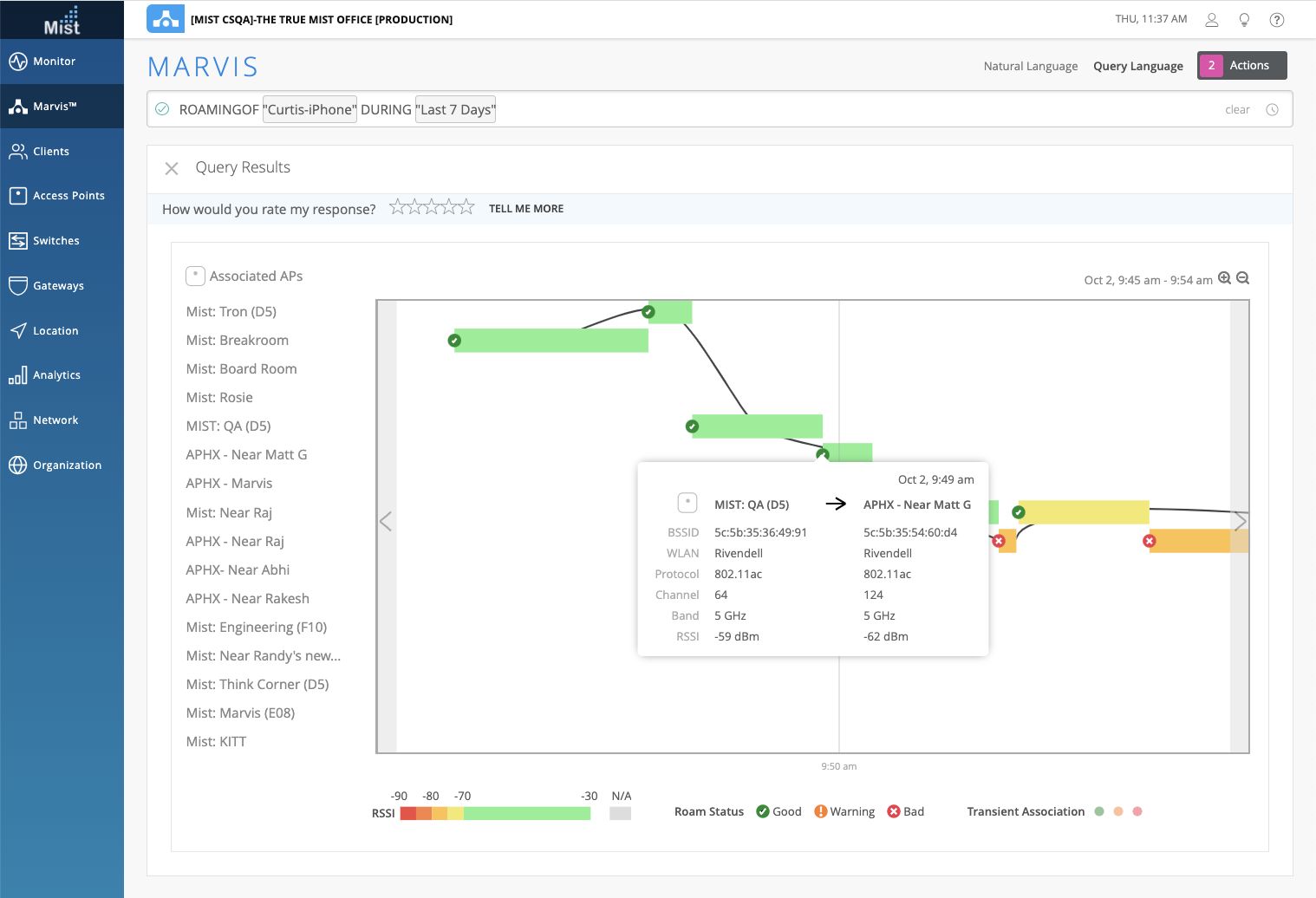Image resolution: width=1316 pixels, height=898 pixels.
Task: Click the yellow roam bar segment
Action: pyautogui.click(x=1084, y=512)
